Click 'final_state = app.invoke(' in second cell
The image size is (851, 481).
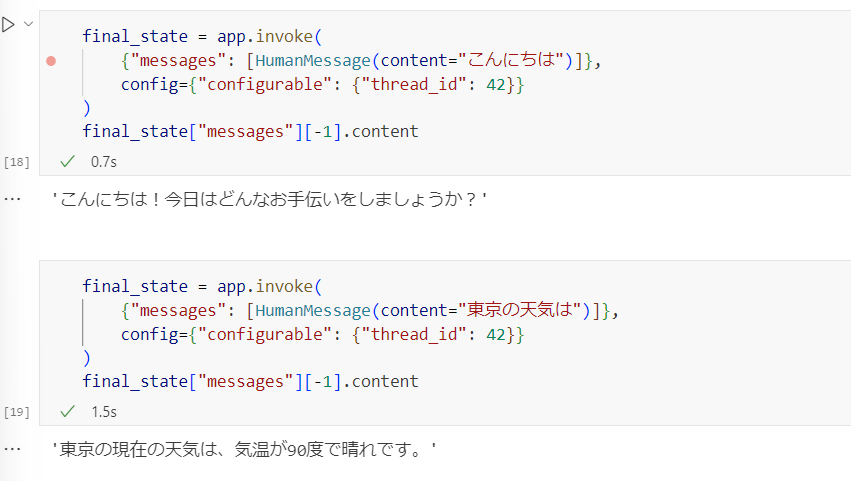(202, 287)
